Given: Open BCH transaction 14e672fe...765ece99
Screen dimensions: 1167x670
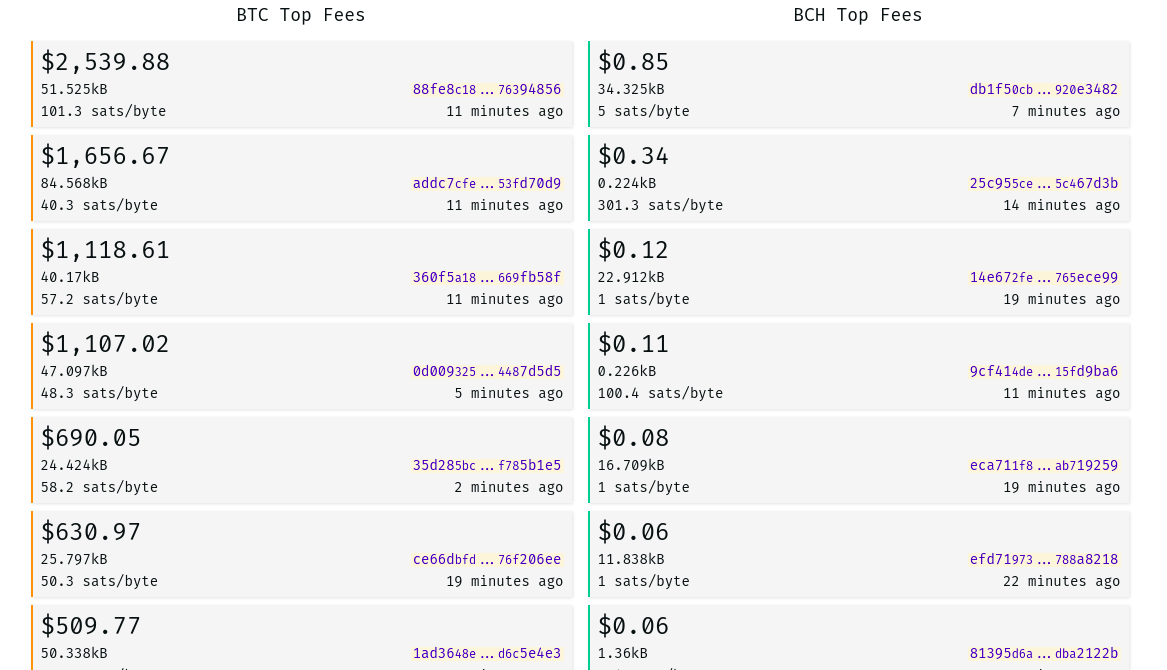Looking at the screenshot, I should (x=1043, y=277).
